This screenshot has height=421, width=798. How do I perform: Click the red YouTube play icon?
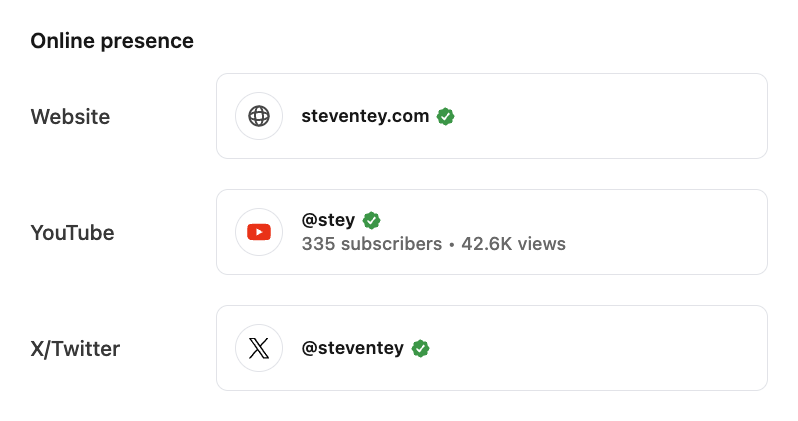pos(259,232)
